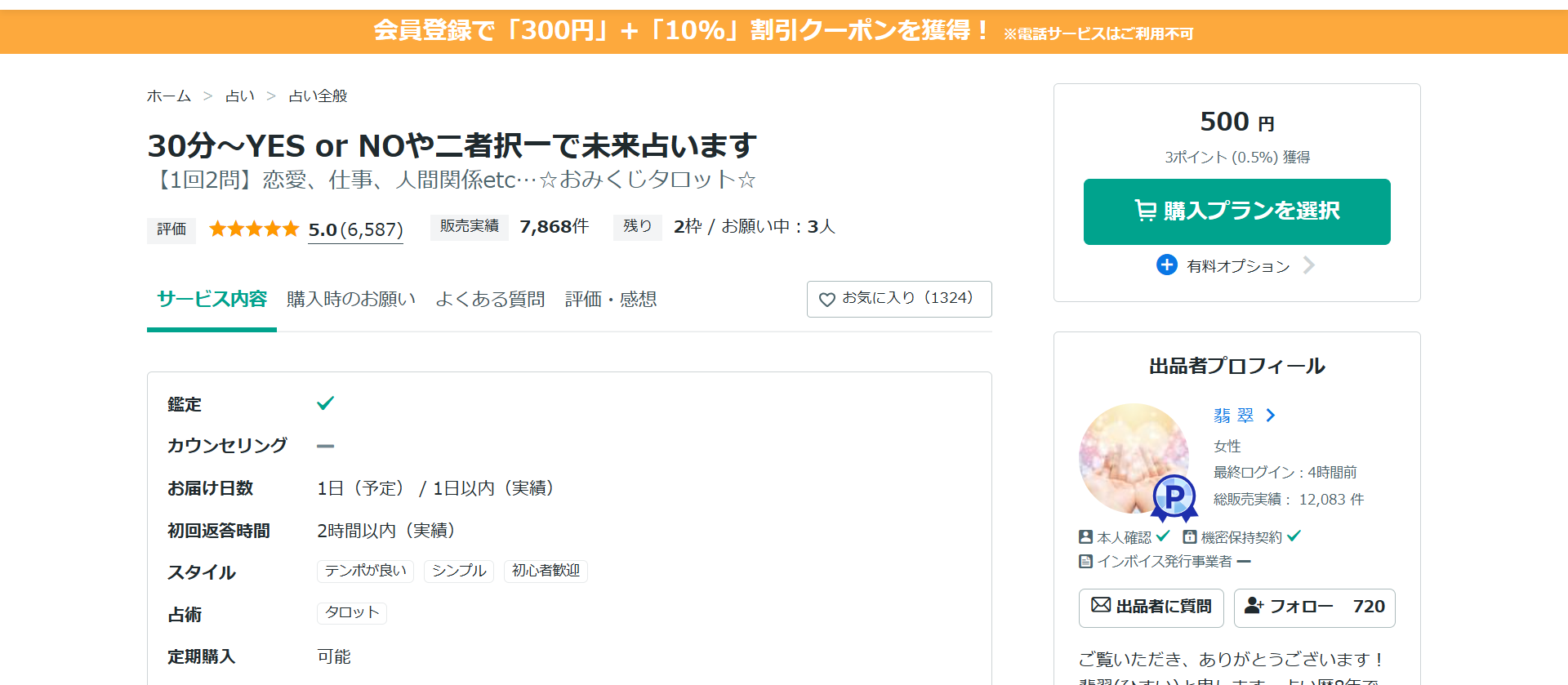Go to 占い全般 breadcrumb link

pyautogui.click(x=318, y=96)
